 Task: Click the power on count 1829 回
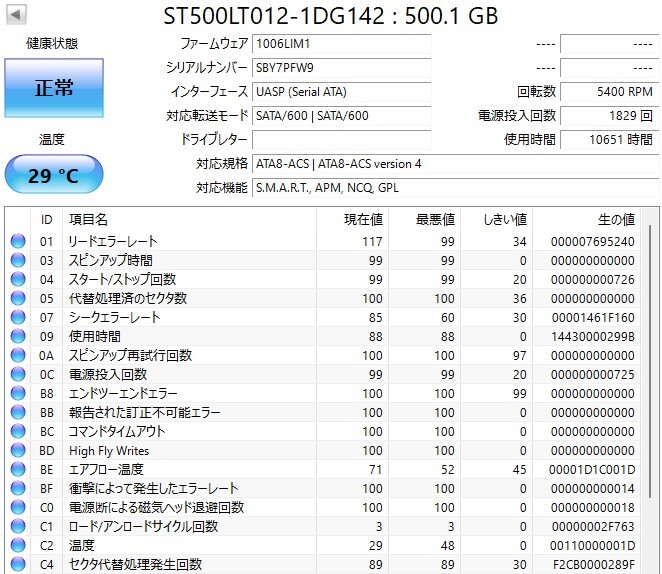[x=610, y=116]
